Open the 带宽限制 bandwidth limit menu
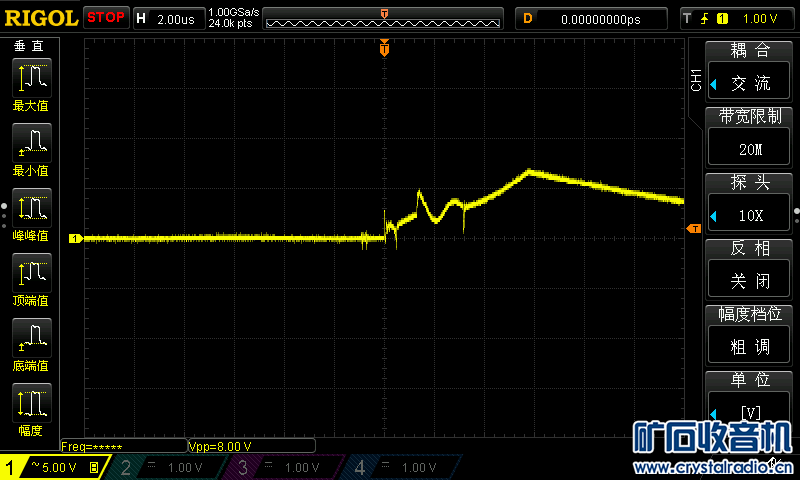The height and width of the screenshot is (480, 800). tap(749, 116)
